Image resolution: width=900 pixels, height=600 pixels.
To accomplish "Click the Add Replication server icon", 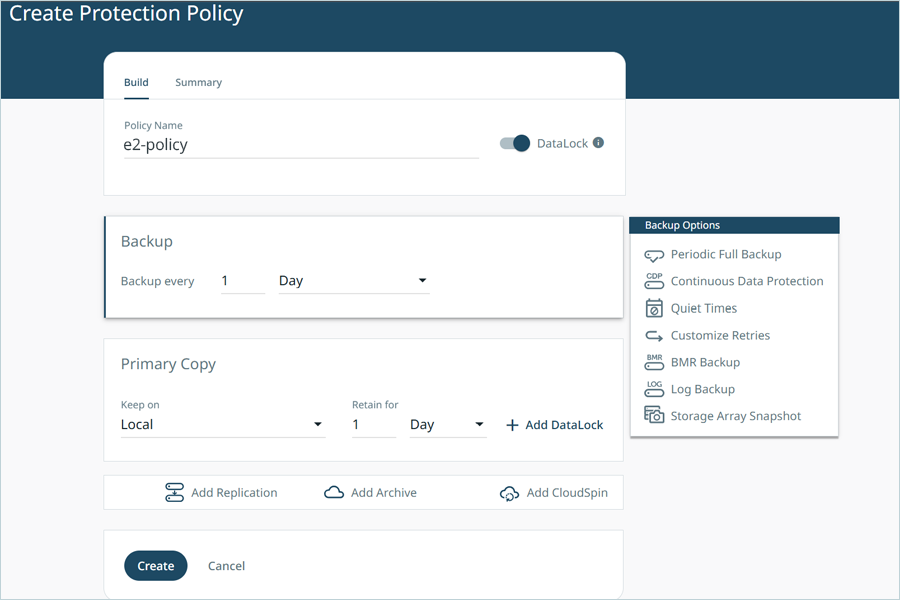I will pos(174,493).
